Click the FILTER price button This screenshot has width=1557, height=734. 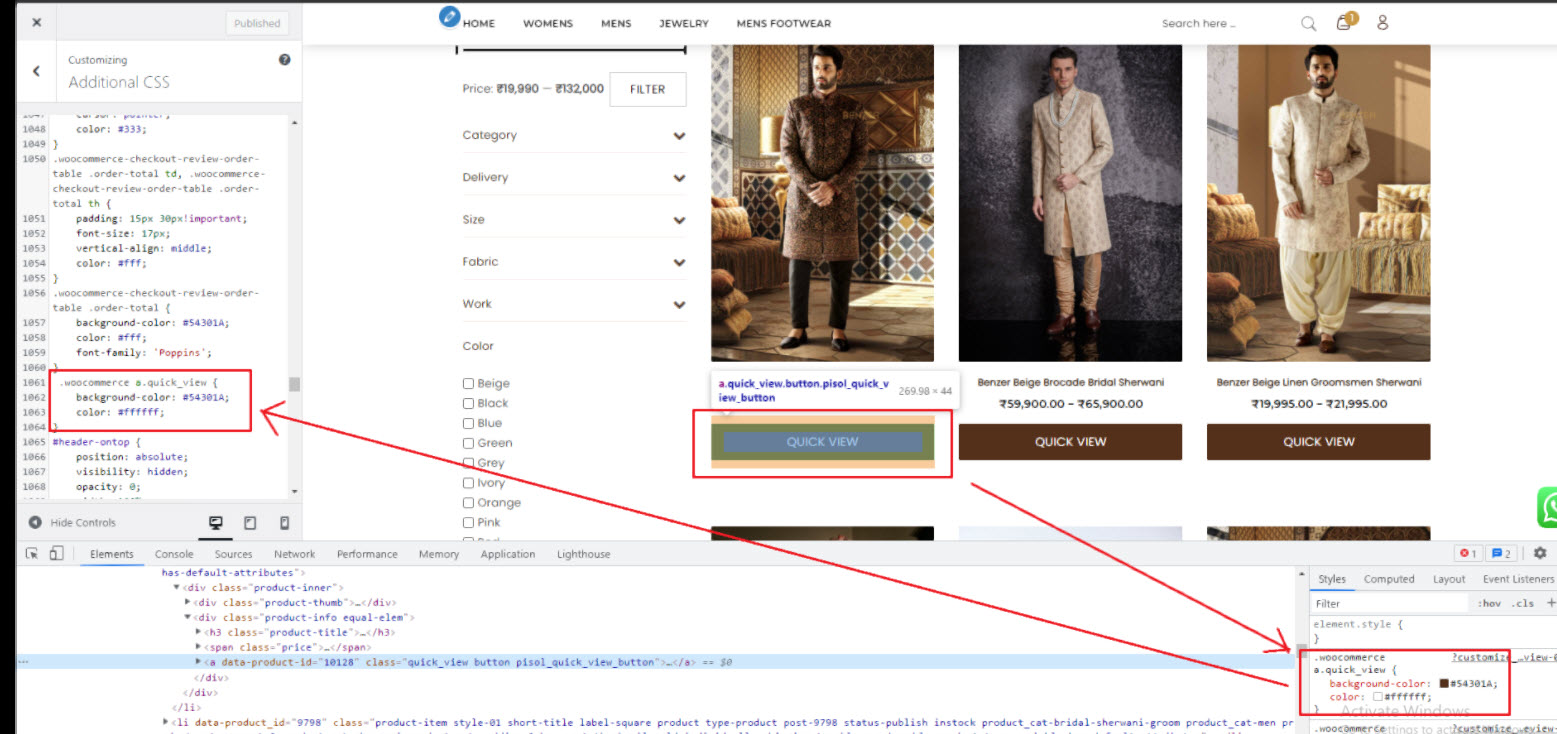click(648, 89)
